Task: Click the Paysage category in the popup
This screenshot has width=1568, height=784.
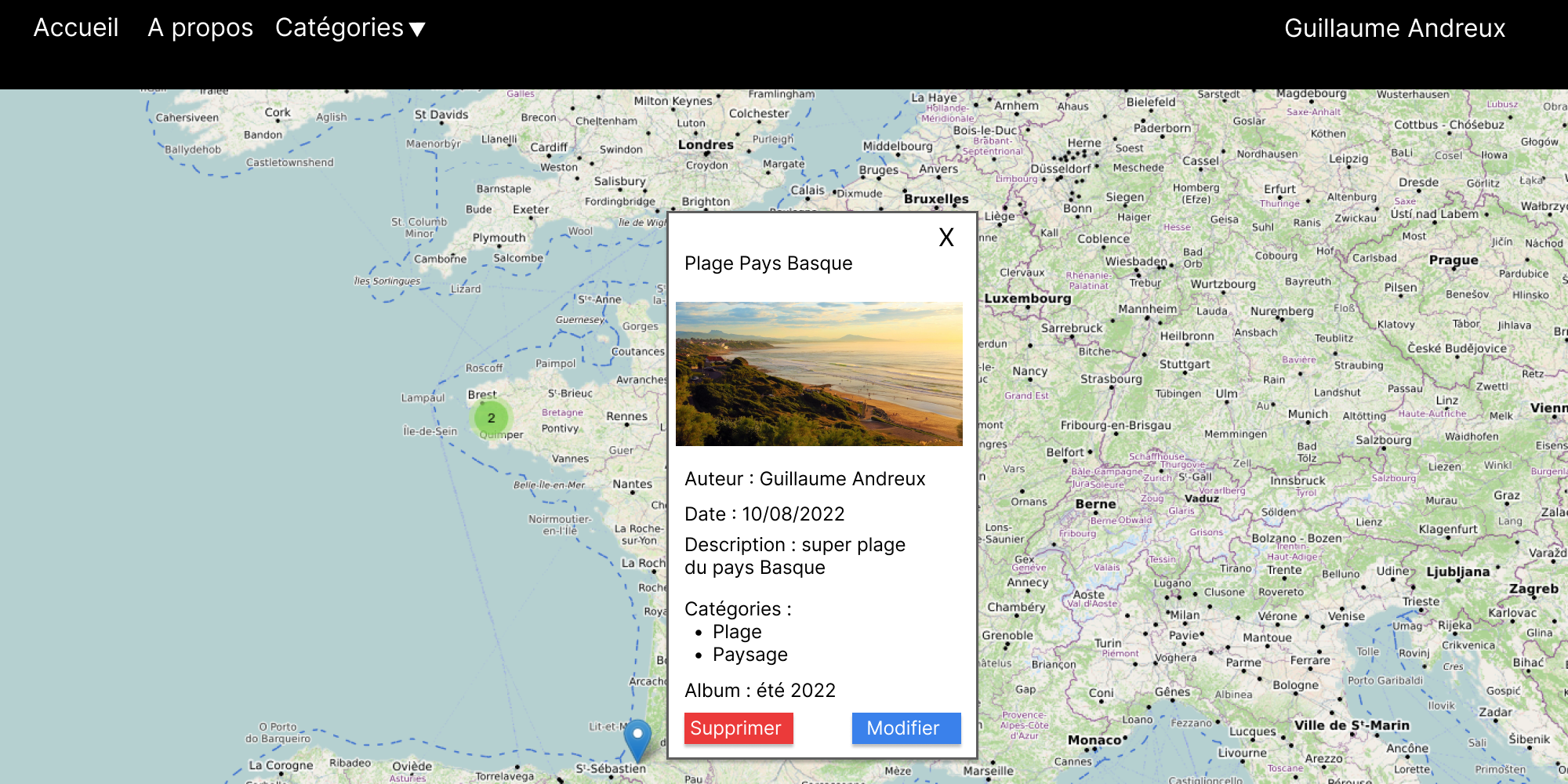Action: coord(750,655)
